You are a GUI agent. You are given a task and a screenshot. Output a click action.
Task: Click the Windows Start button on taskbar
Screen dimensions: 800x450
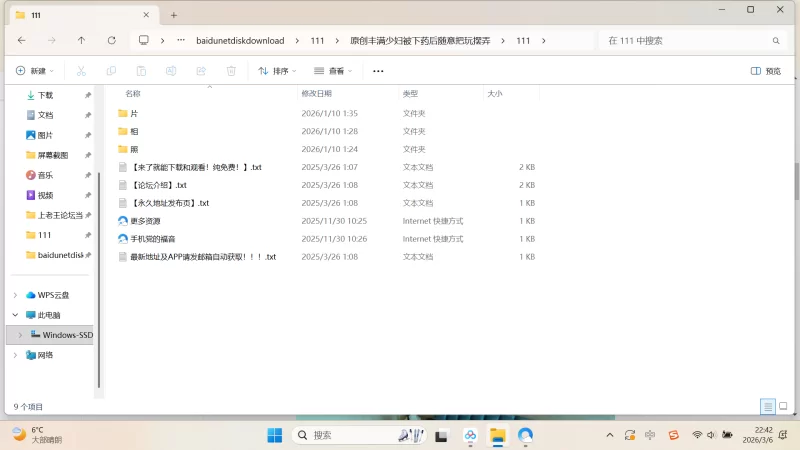[275, 435]
